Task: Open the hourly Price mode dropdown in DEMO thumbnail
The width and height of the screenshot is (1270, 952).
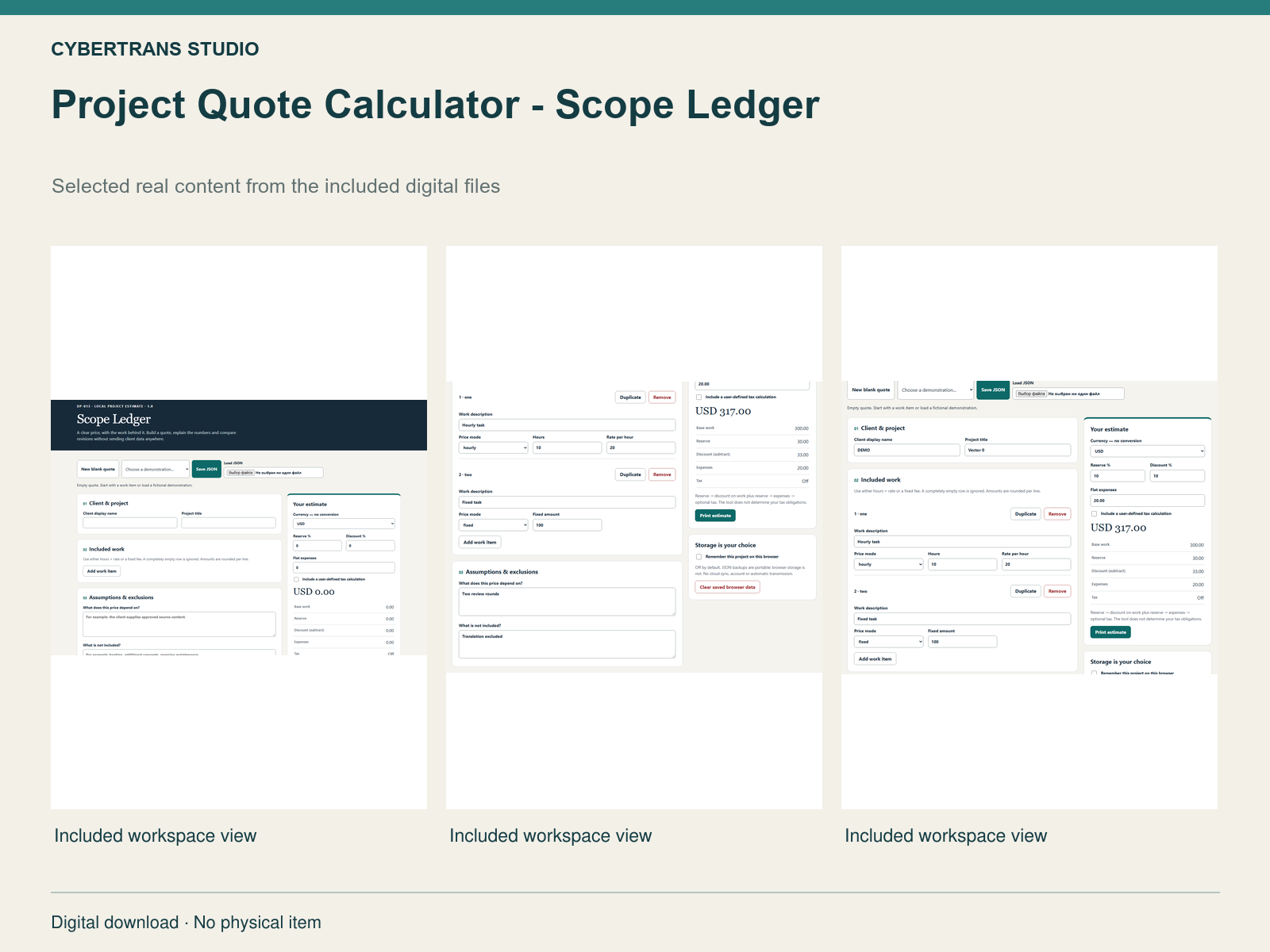Action: pyautogui.click(x=889, y=564)
